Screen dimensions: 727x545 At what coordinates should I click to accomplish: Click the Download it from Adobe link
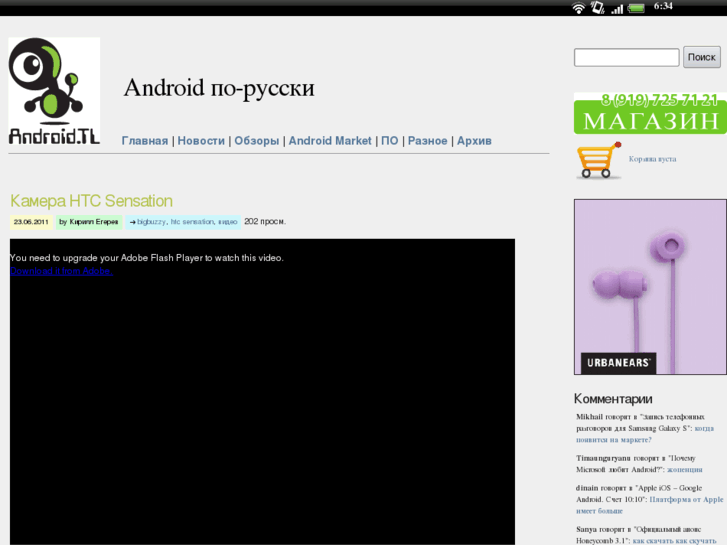click(61, 271)
